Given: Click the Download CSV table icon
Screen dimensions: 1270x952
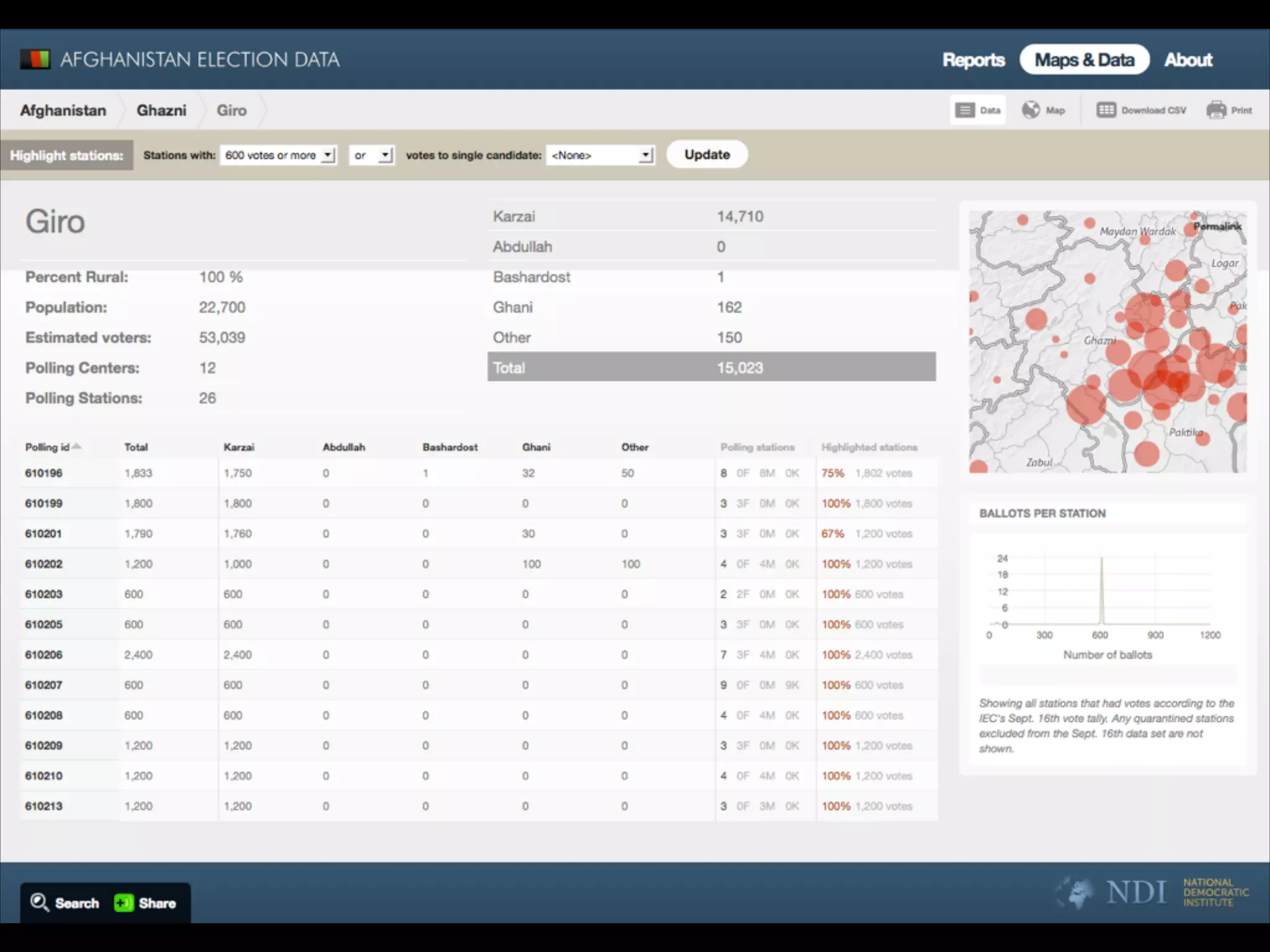Looking at the screenshot, I should coord(1106,110).
